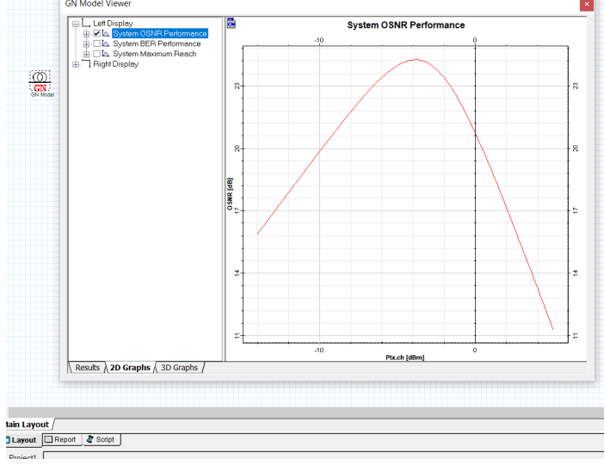Click the horizontal scrollbar below the layout
Image resolution: width=605 pixels, height=470 pixels.
pos(306,412)
